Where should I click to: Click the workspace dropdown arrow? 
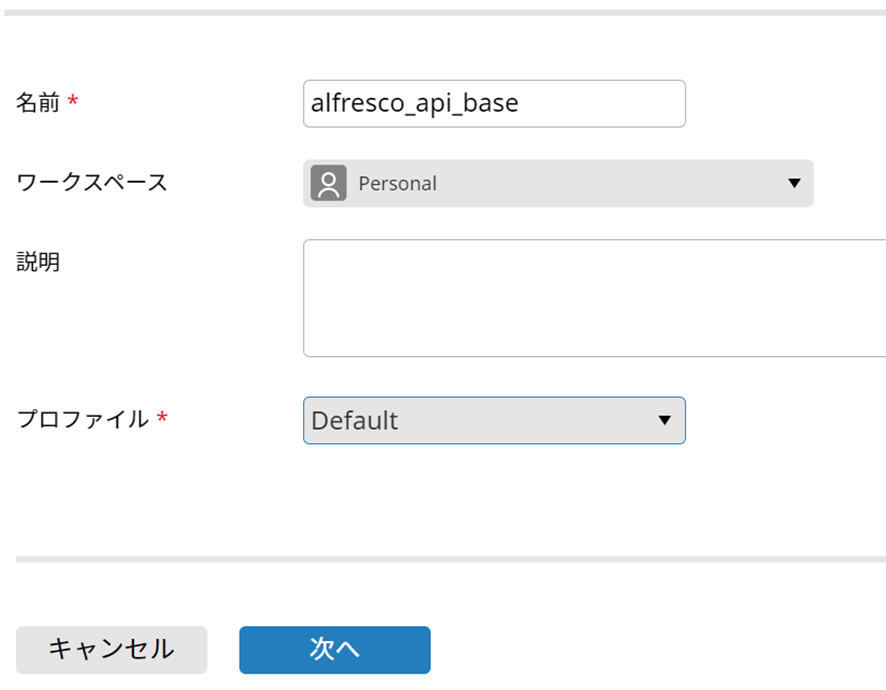[x=794, y=183]
